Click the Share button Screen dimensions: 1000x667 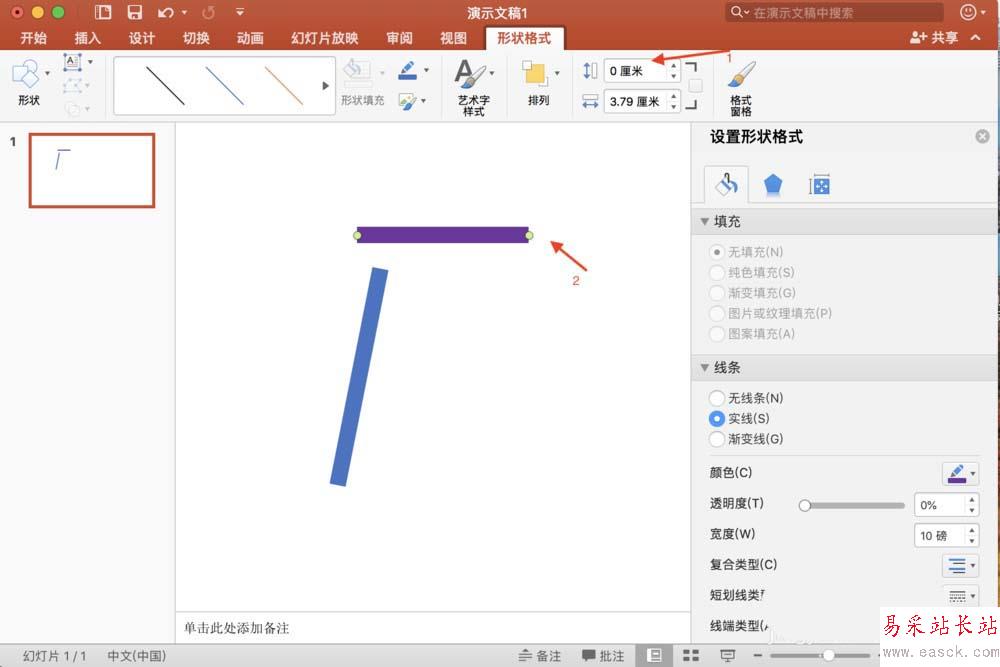pyautogui.click(x=934, y=38)
